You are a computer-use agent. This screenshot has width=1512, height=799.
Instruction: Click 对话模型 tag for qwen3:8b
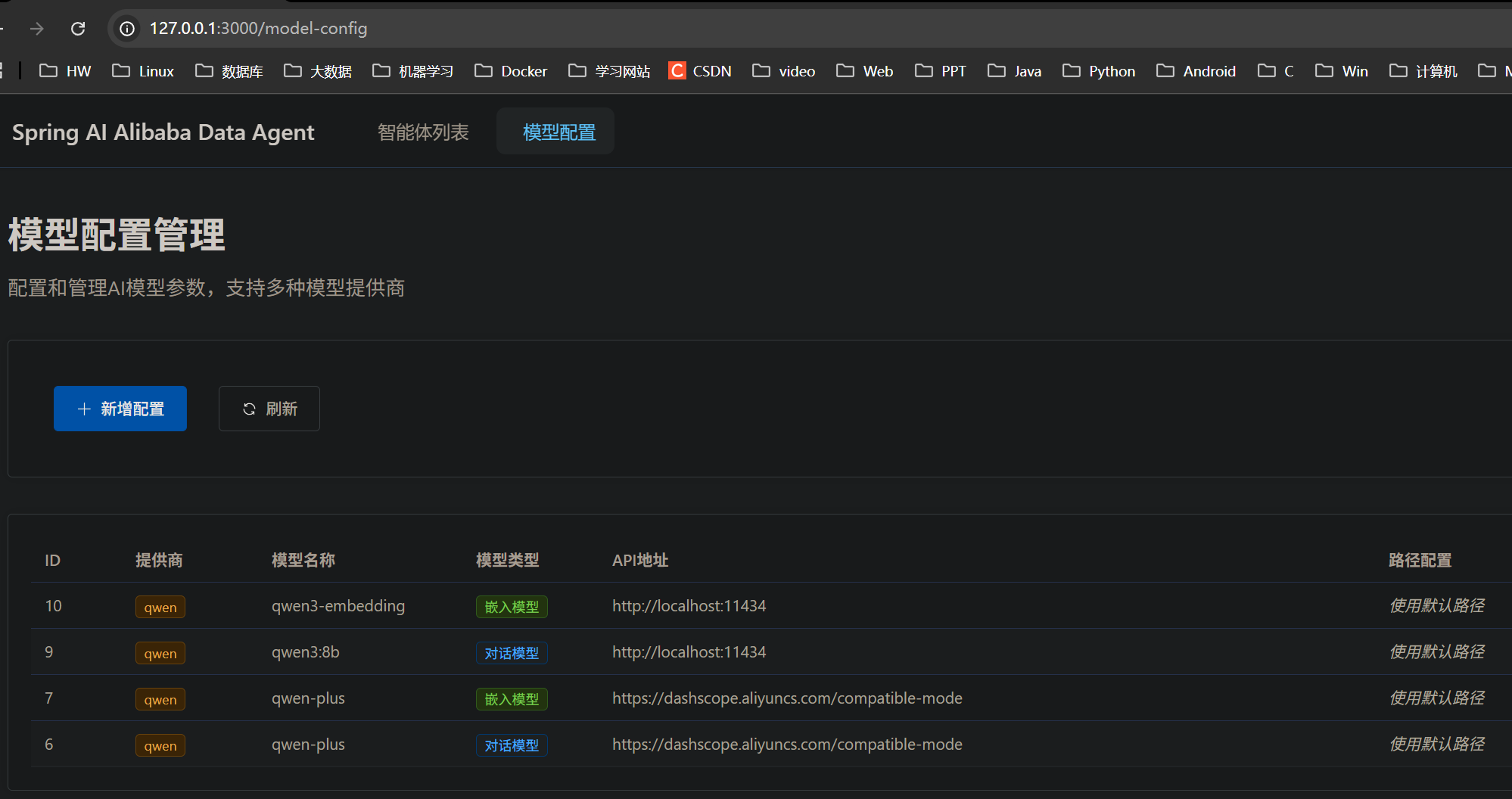(512, 653)
